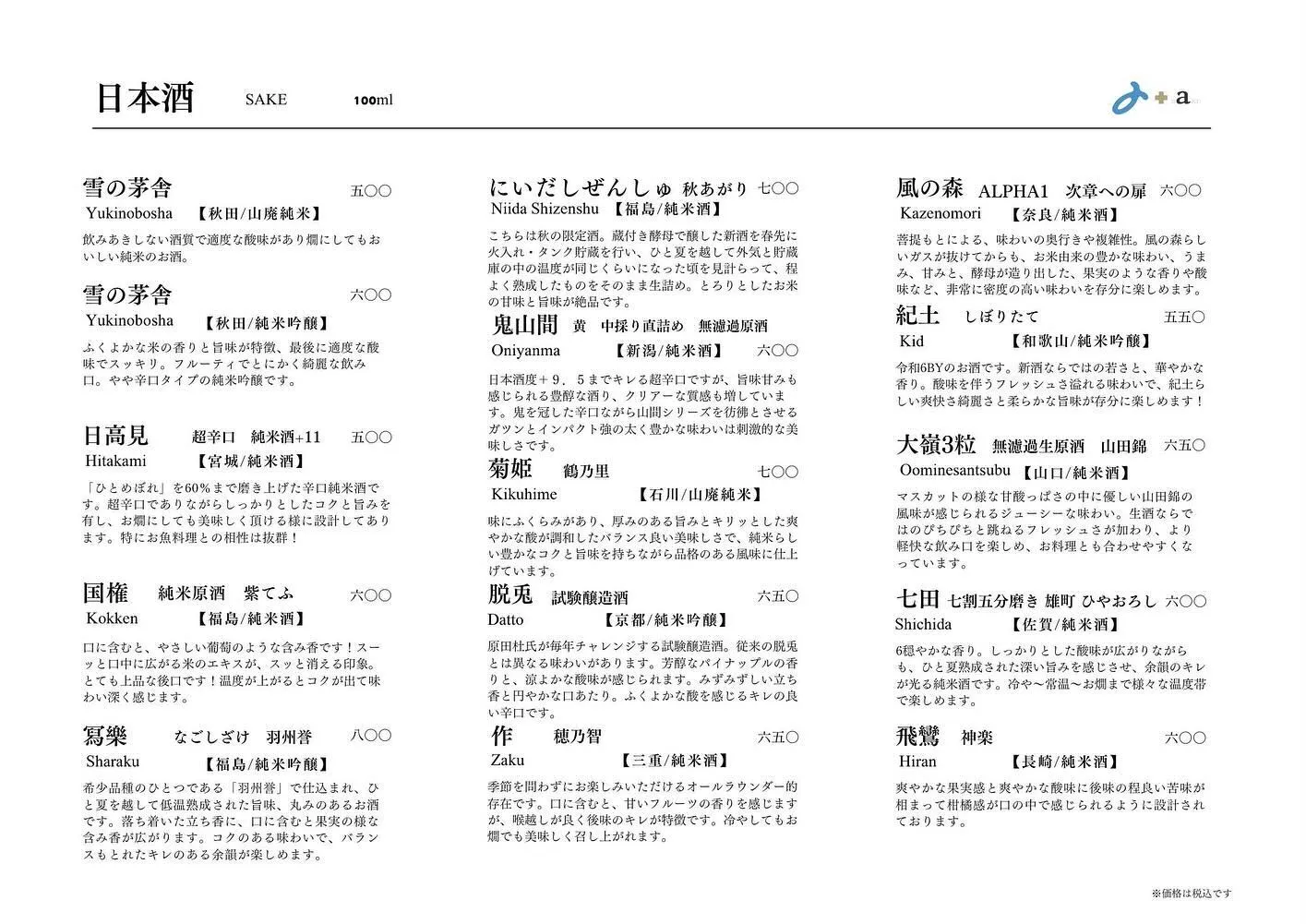Image resolution: width=1306 pixels, height=924 pixels.
Task: Click the SAKE label in header
Action: click(x=266, y=100)
